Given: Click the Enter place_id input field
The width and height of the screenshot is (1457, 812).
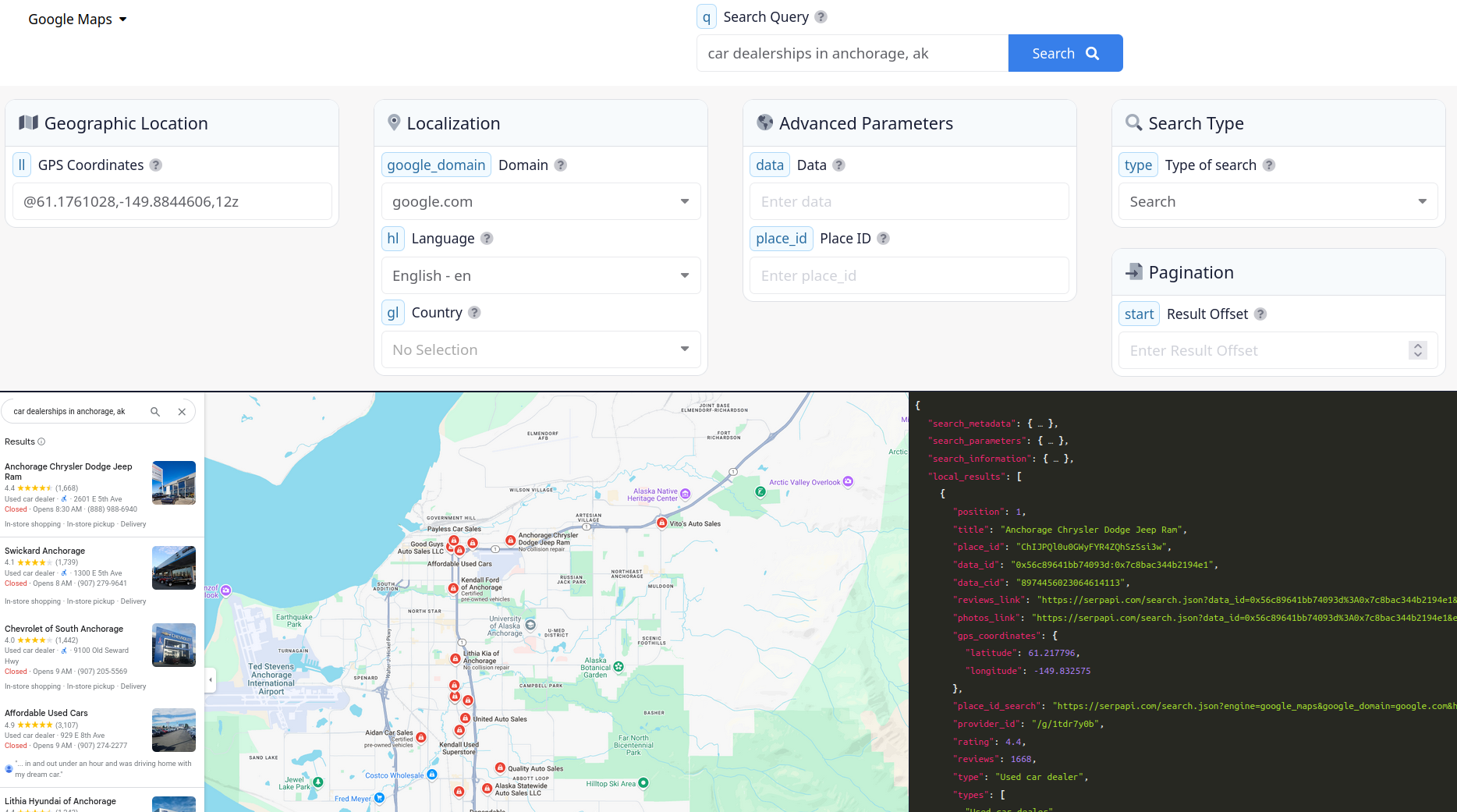Looking at the screenshot, I should click(x=909, y=275).
